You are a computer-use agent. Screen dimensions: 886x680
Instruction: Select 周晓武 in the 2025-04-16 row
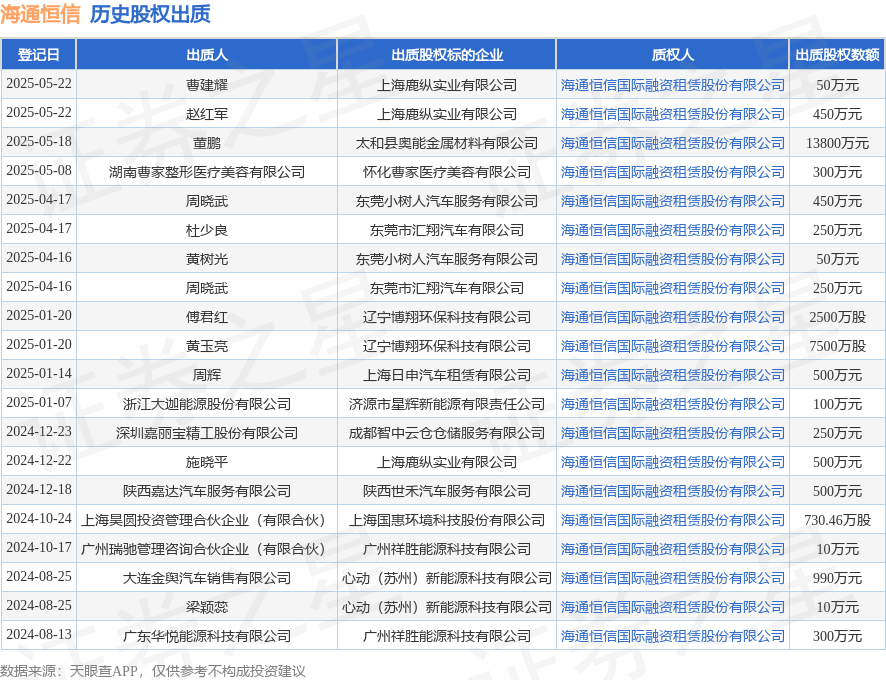coord(207,288)
